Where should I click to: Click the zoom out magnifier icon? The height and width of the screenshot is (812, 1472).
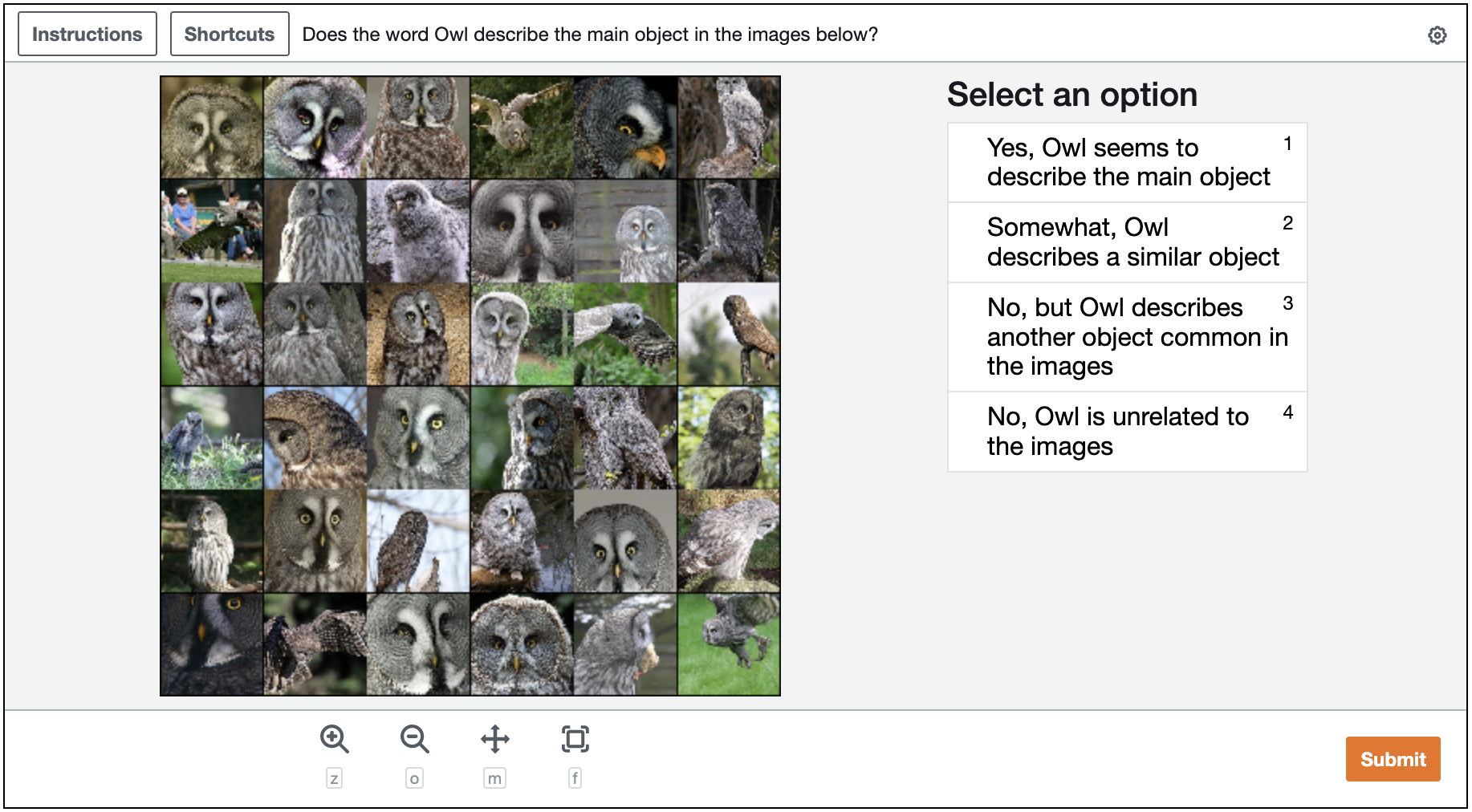[414, 739]
